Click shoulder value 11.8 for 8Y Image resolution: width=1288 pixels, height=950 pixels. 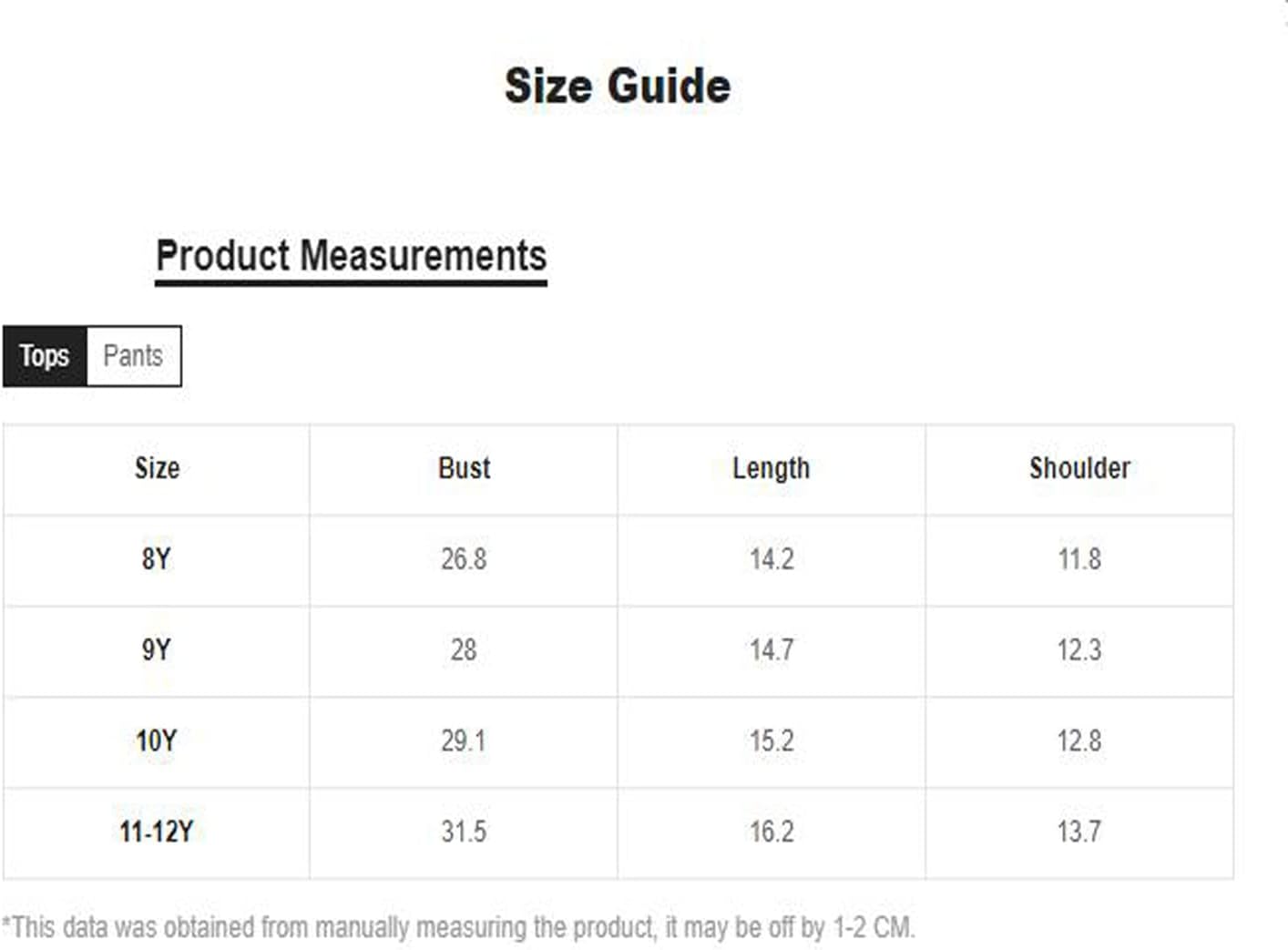[x=1079, y=558]
